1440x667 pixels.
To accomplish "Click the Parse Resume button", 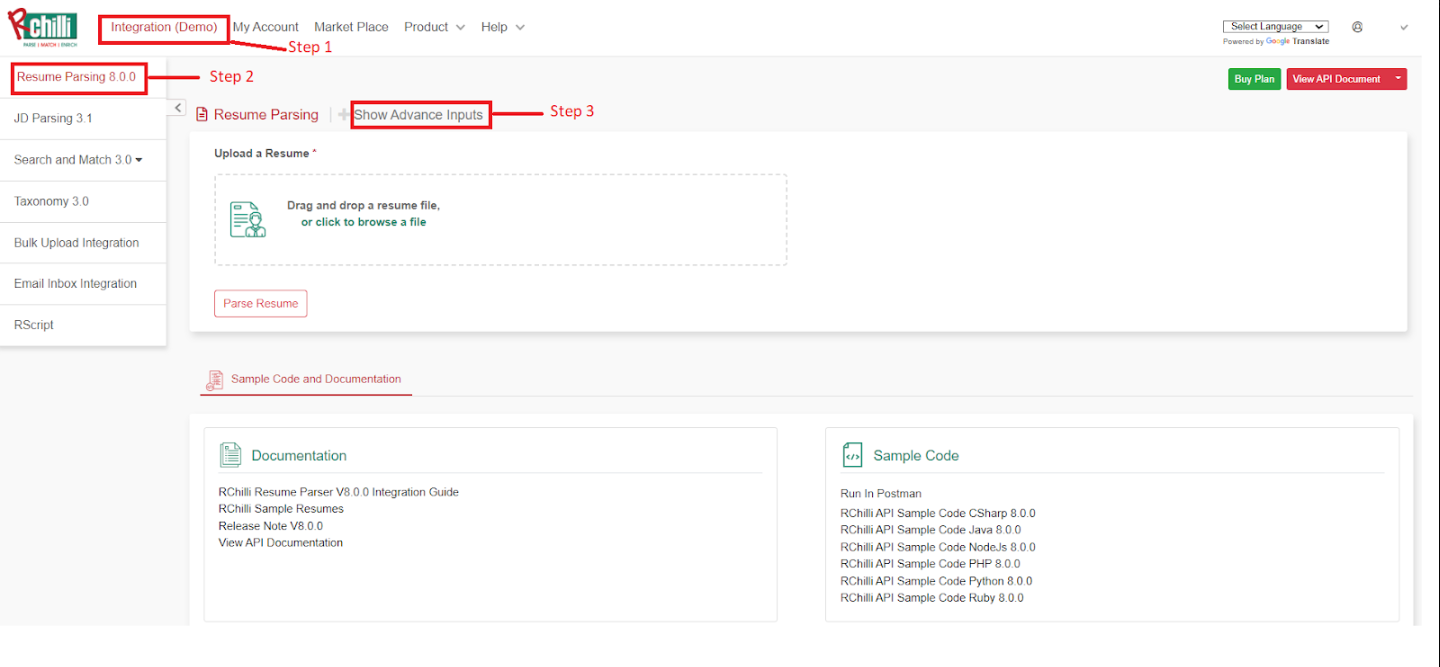I will click(x=260, y=304).
